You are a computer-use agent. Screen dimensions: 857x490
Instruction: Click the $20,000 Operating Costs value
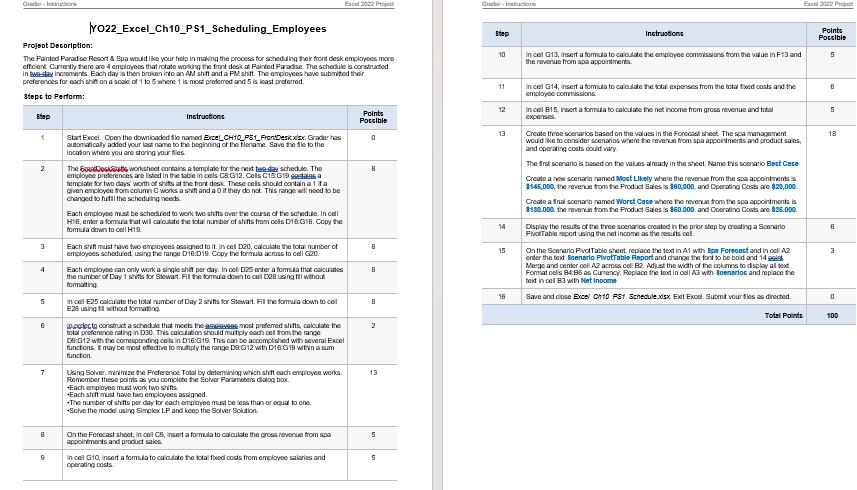[784, 187]
